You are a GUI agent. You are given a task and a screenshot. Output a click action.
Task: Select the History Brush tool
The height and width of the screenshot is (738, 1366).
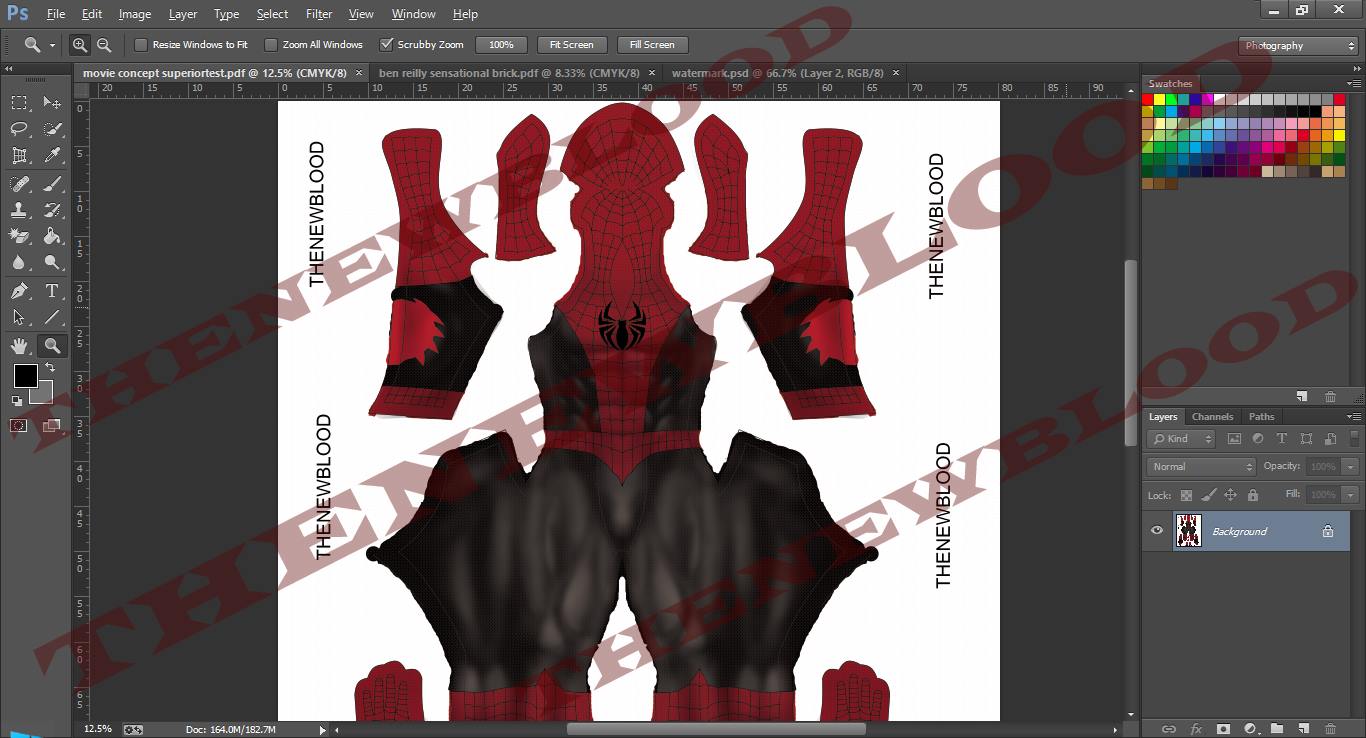coord(52,210)
